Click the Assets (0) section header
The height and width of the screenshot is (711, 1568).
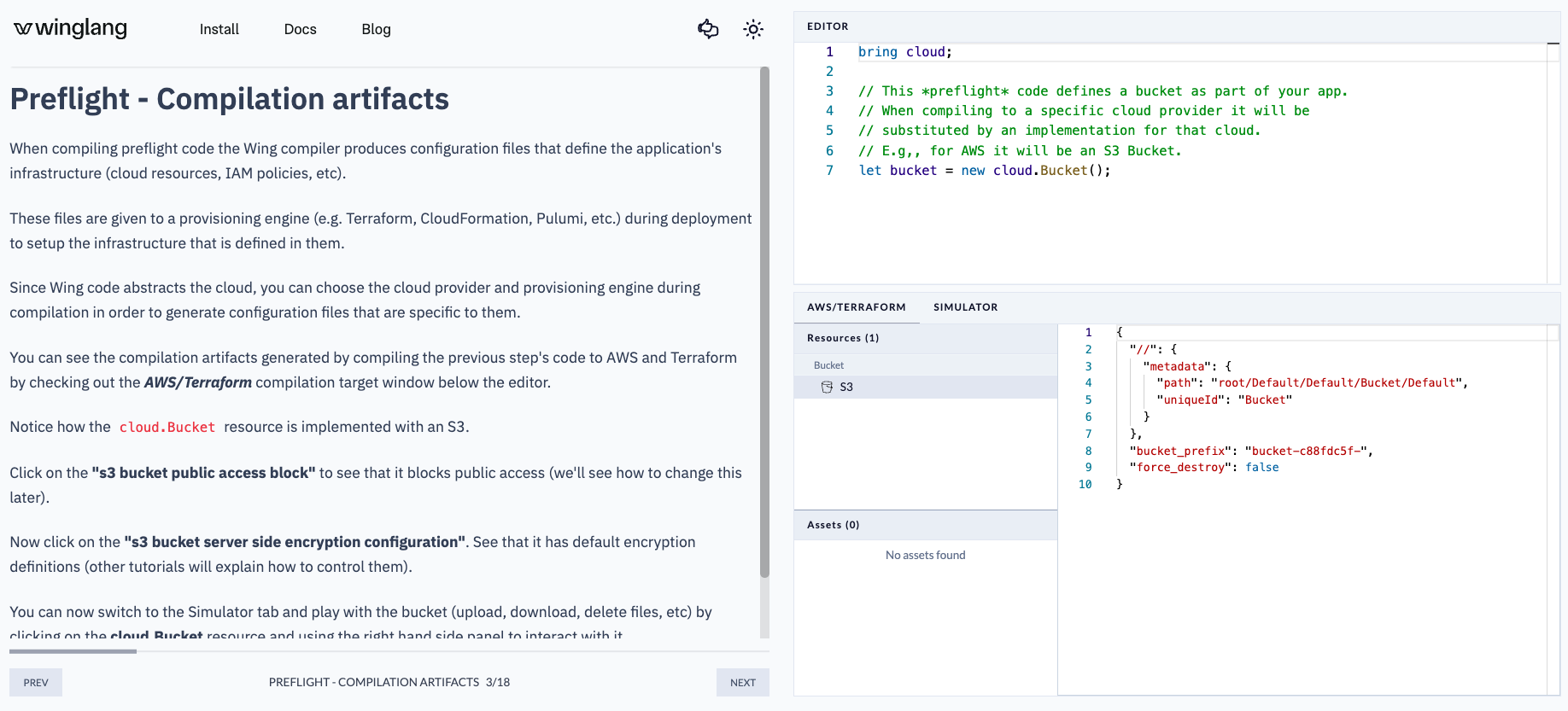pos(833,525)
